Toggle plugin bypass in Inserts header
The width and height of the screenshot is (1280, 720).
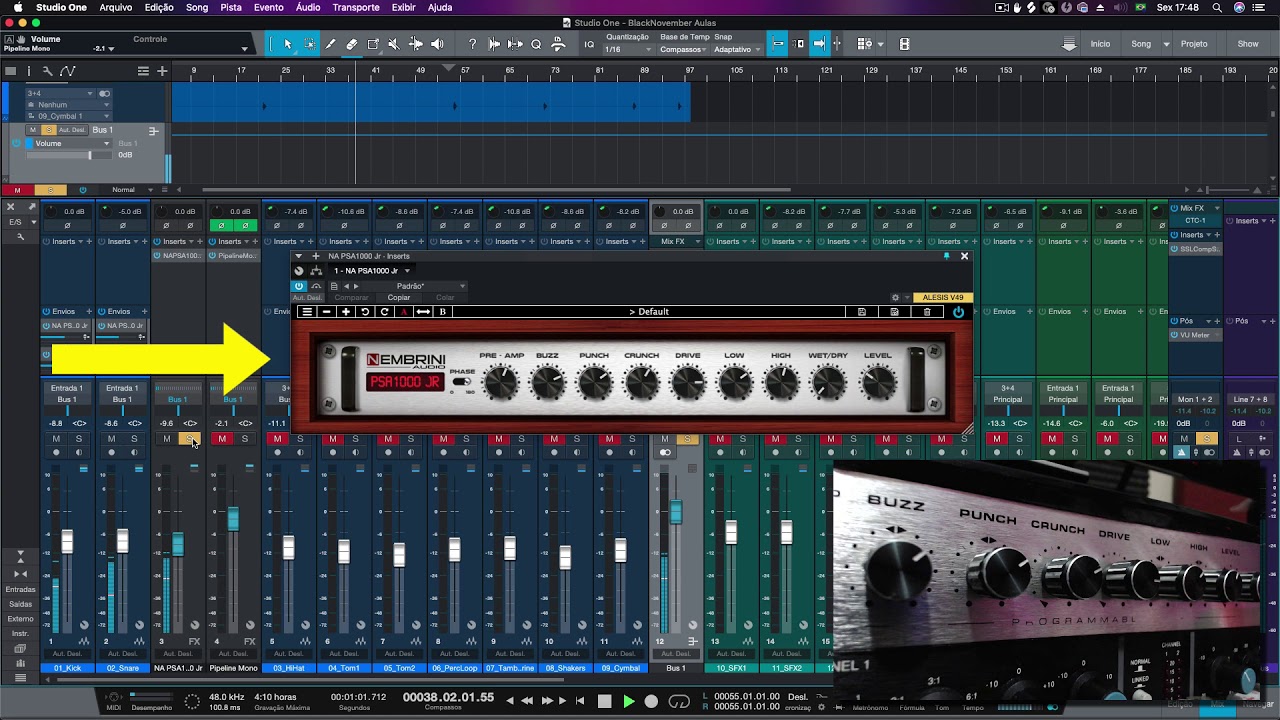pos(299,286)
